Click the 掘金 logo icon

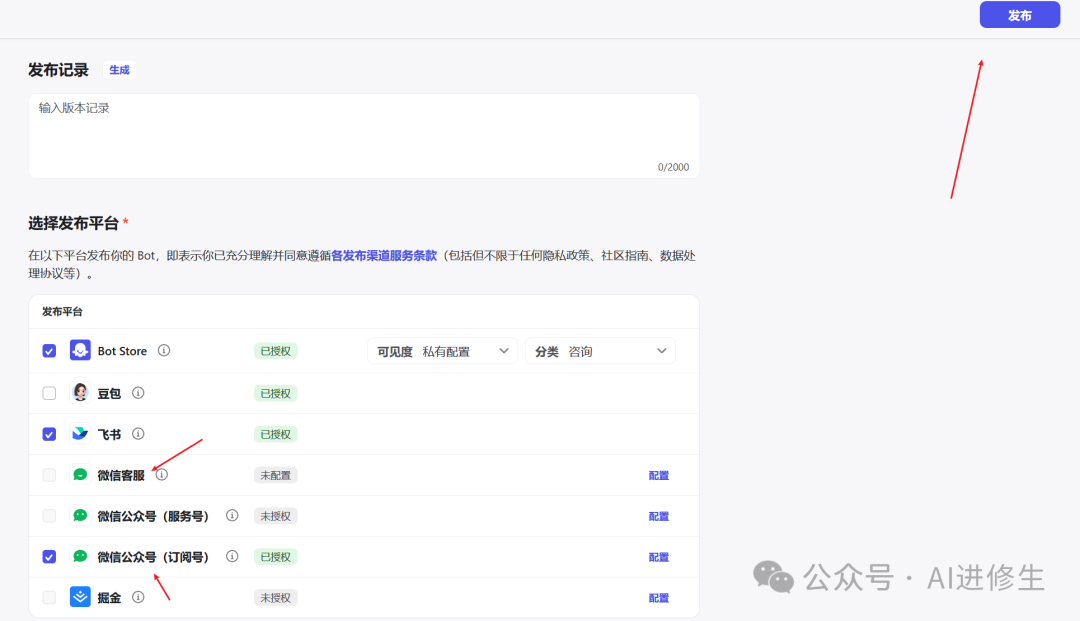[x=80, y=597]
